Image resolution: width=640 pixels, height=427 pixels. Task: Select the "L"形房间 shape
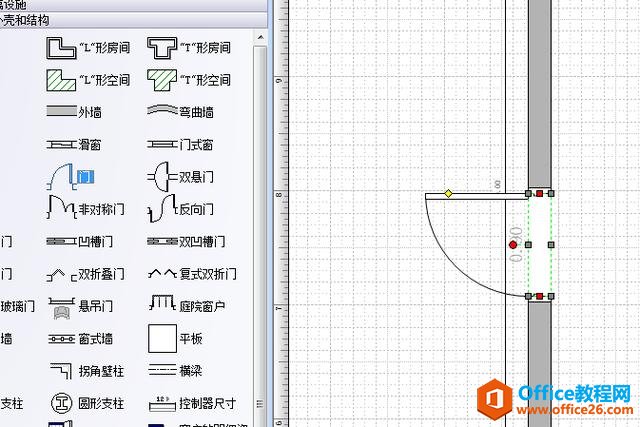[62, 47]
